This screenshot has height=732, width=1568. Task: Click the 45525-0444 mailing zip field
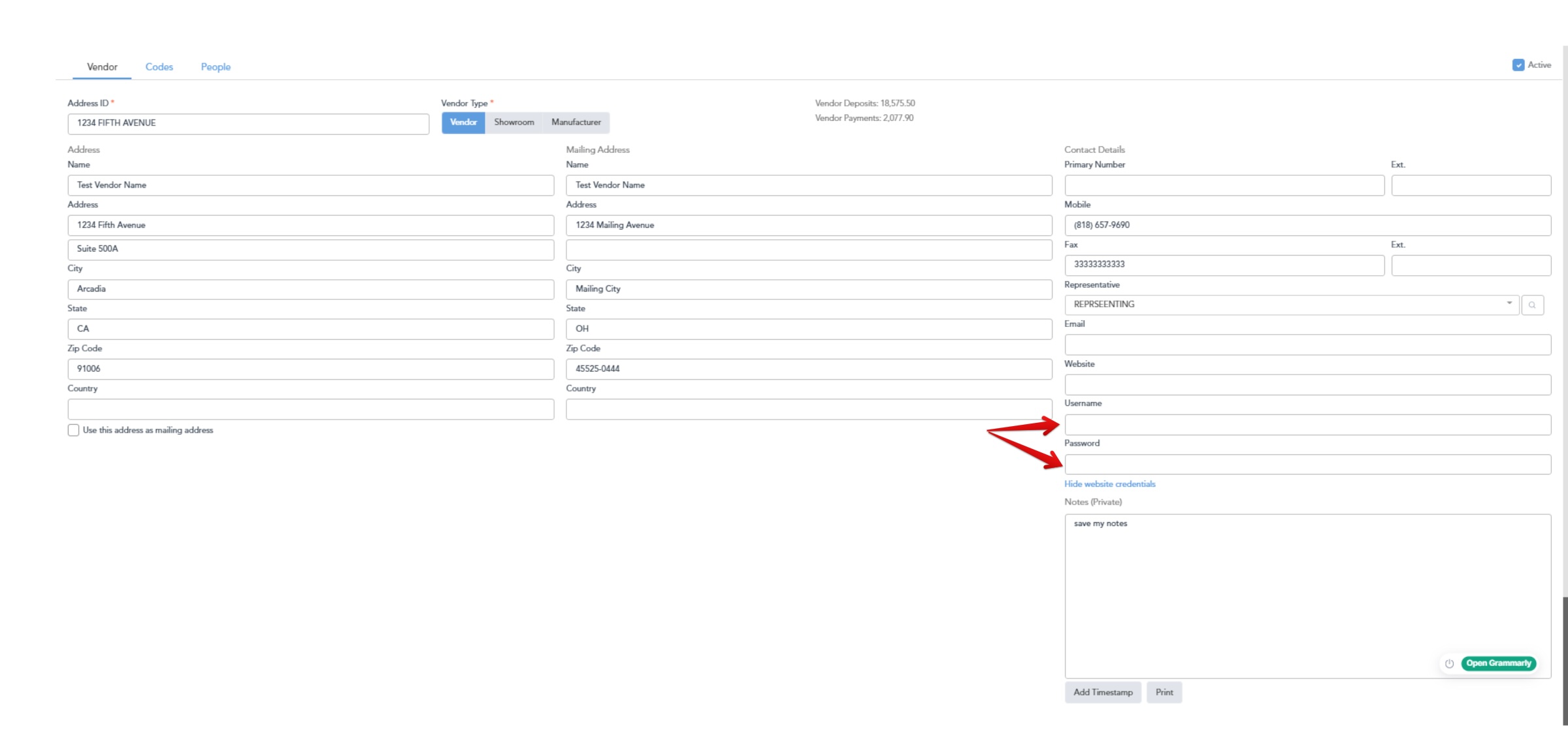pos(809,369)
